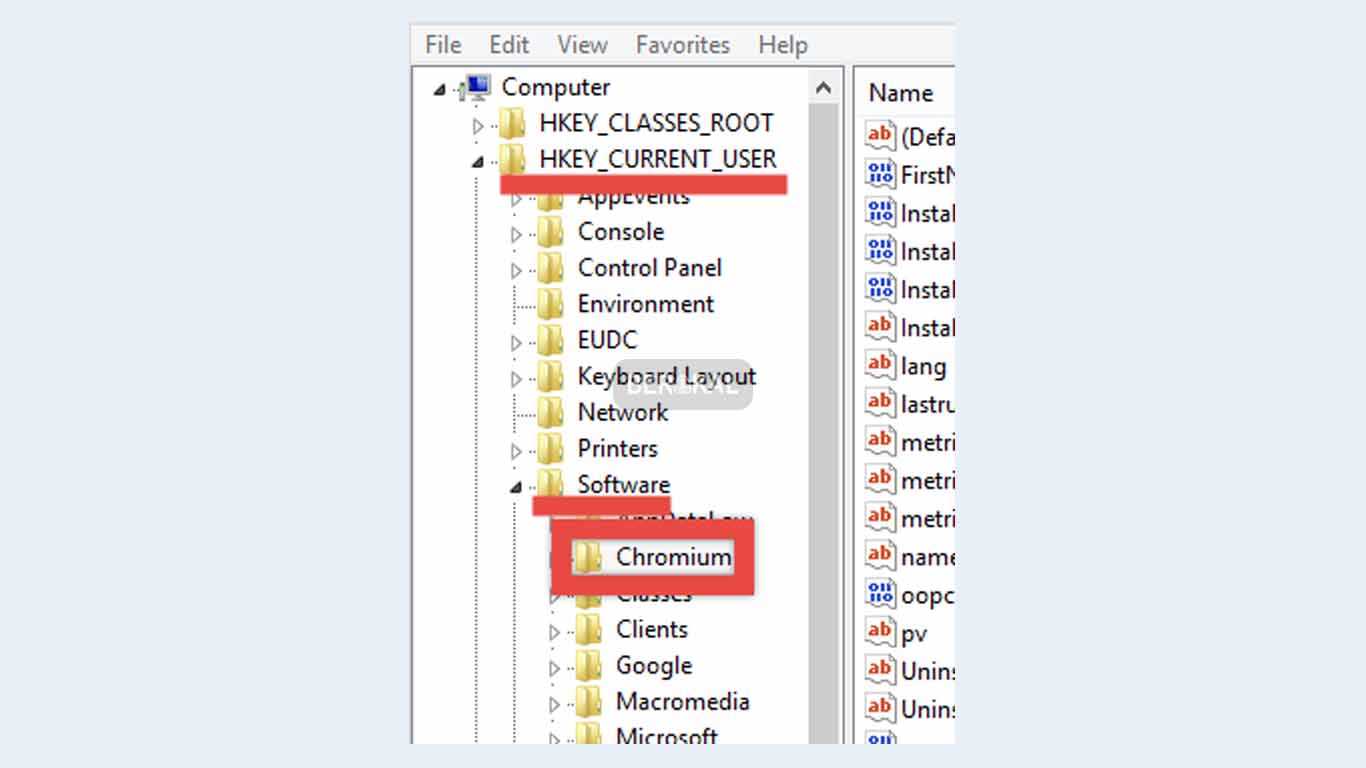
Task: Click the oopc binary value icon
Action: tap(880, 594)
